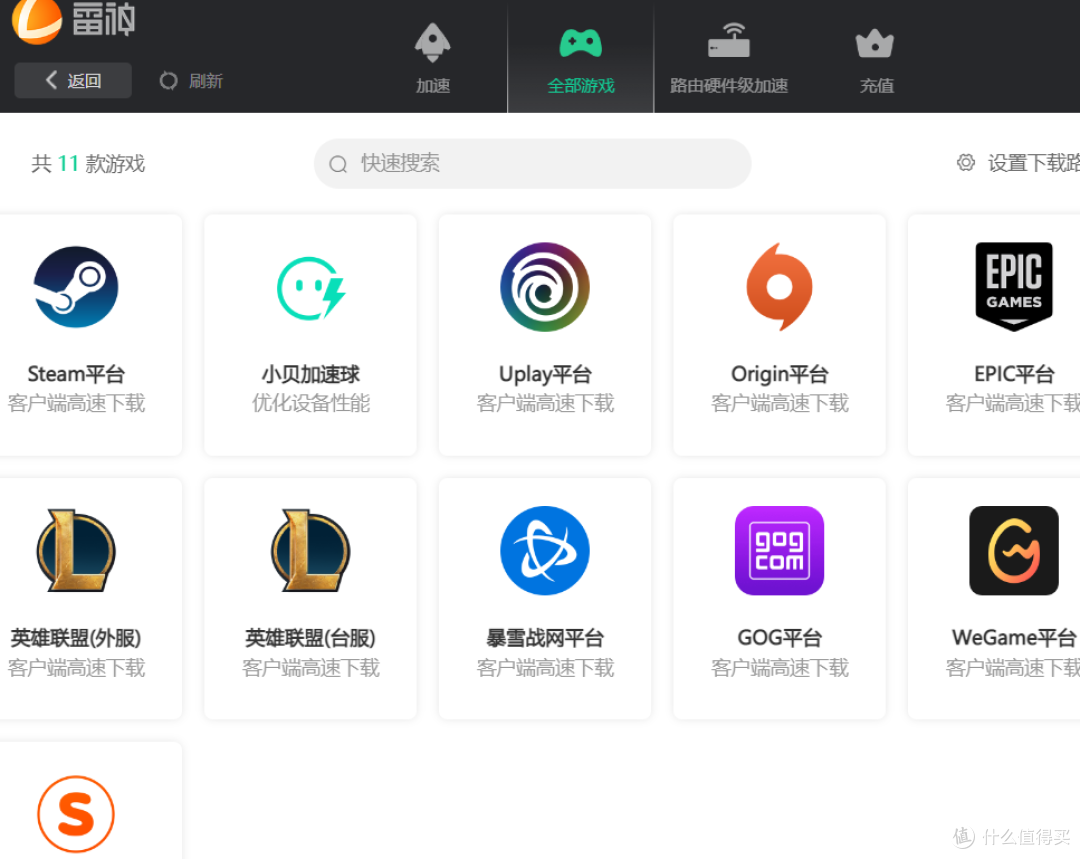Click the EPIC平台 label
The image size is (1080, 859).
click(x=1014, y=374)
